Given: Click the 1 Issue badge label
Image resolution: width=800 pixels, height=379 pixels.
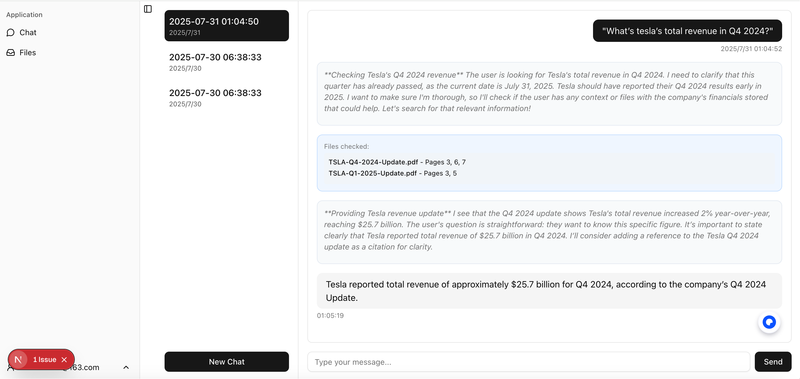Looking at the screenshot, I should 44,360.
